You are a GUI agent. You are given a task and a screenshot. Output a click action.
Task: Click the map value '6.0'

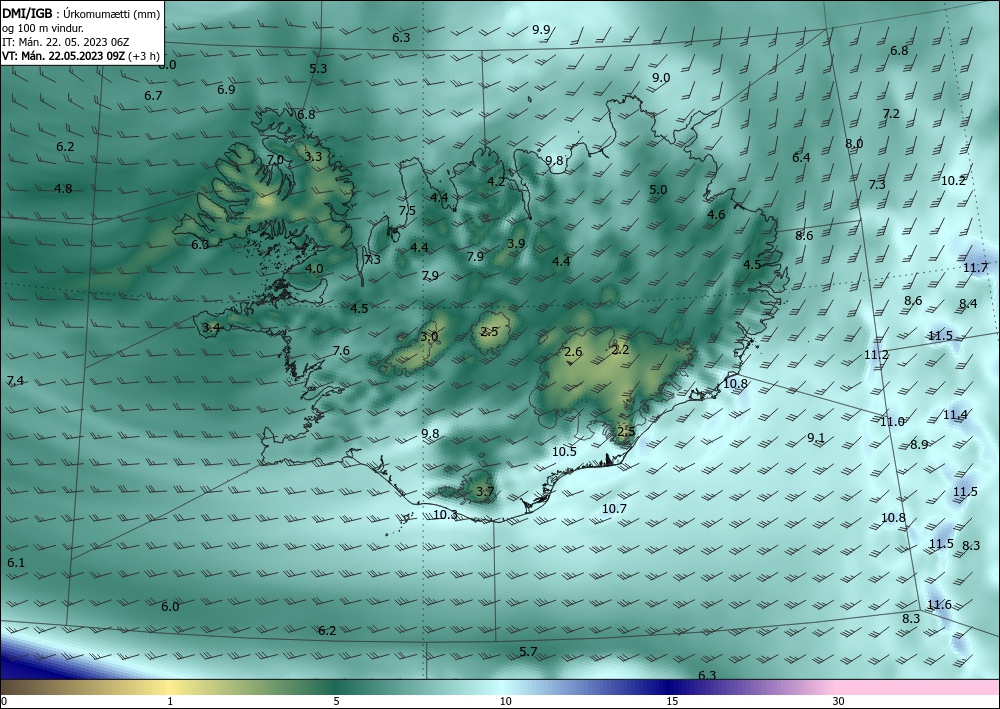point(170,606)
